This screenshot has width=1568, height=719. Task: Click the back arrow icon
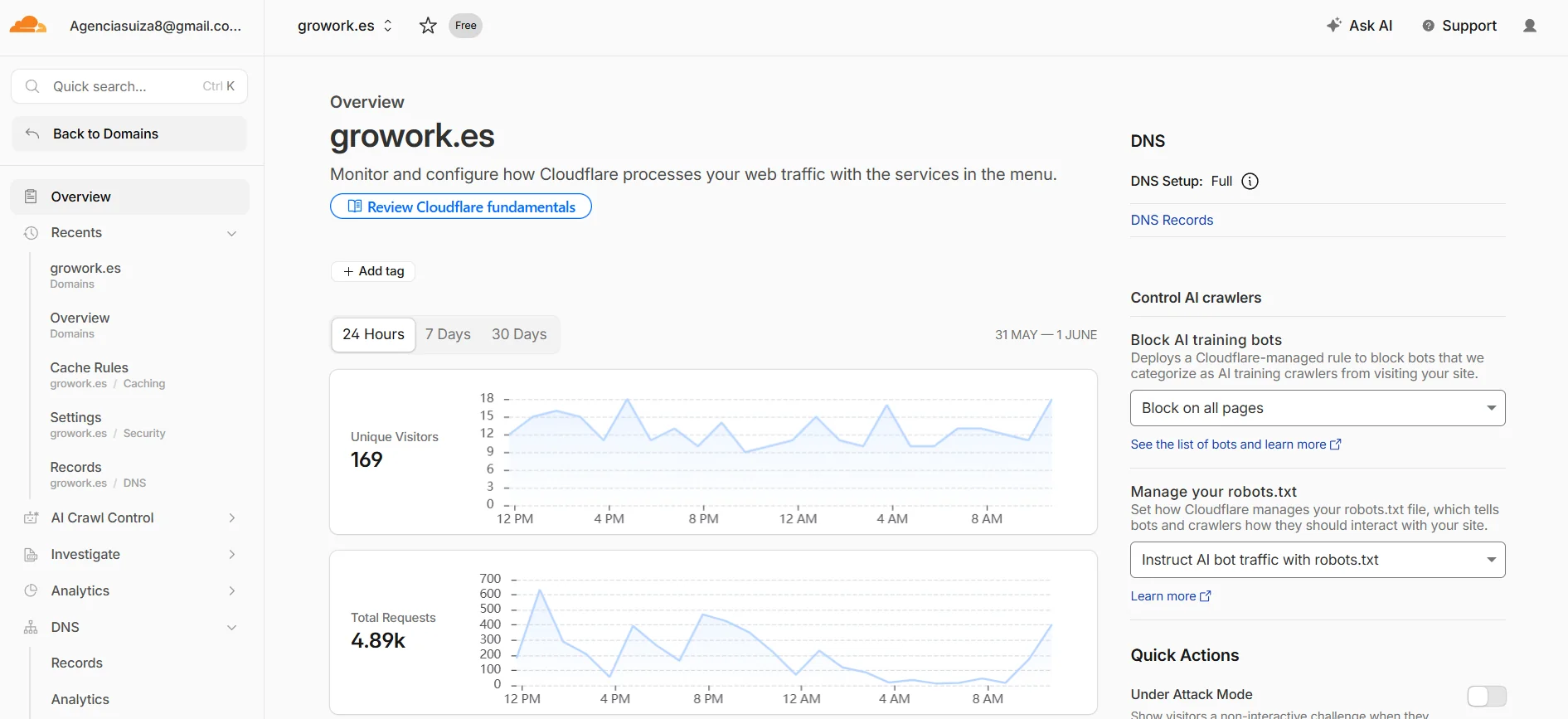click(x=32, y=134)
